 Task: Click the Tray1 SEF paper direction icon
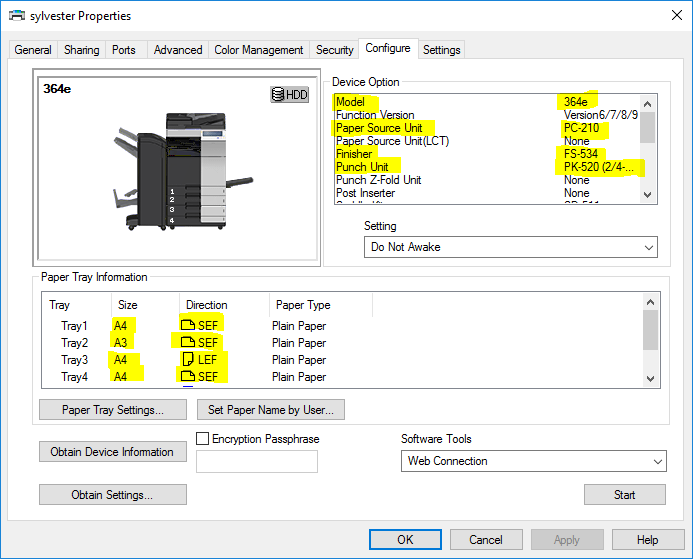pos(188,325)
